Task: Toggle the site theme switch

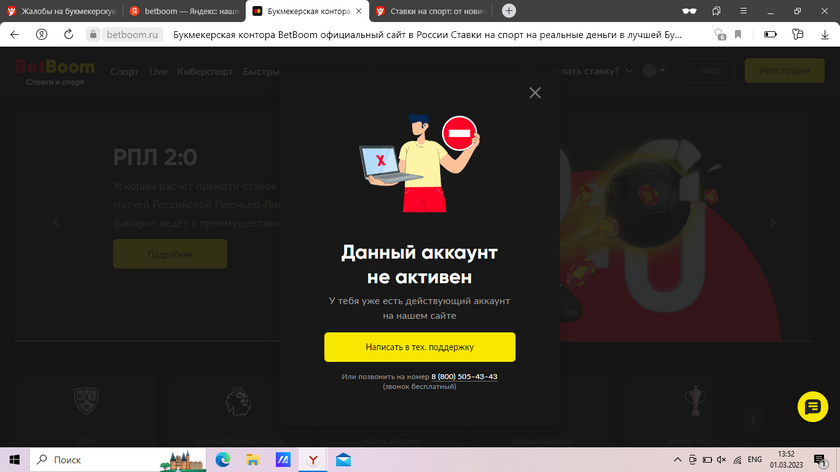Action: pyautogui.click(x=655, y=70)
